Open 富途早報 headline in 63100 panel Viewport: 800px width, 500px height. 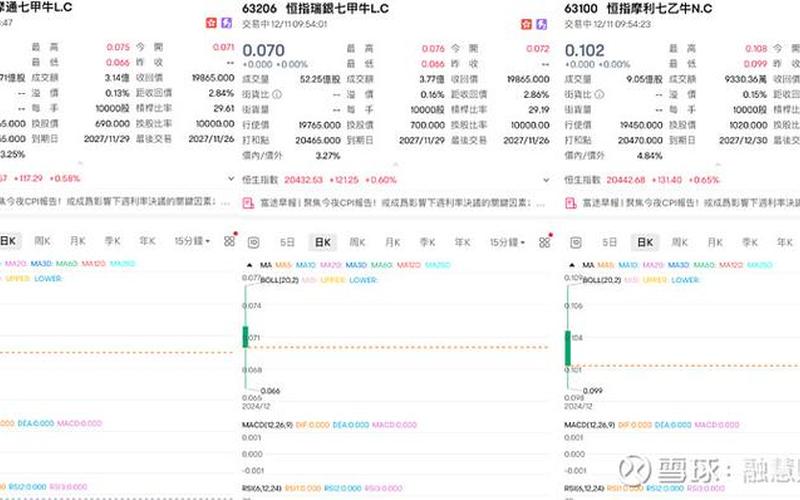coord(691,203)
